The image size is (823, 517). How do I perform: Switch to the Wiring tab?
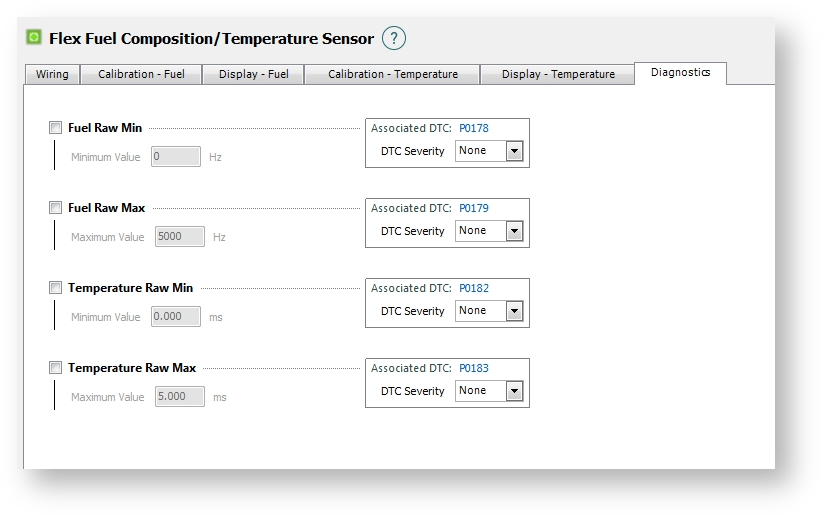point(52,74)
